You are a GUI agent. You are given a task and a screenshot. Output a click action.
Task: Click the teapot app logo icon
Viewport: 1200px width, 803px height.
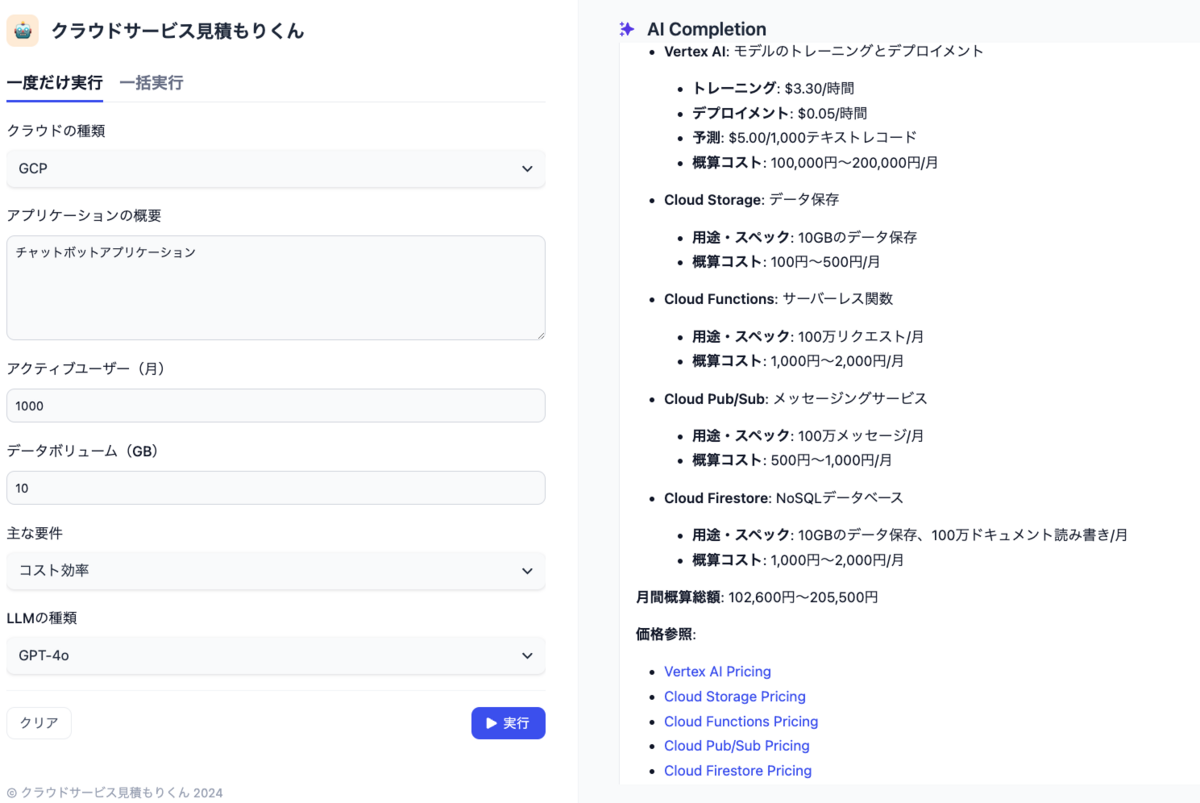pos(24,30)
